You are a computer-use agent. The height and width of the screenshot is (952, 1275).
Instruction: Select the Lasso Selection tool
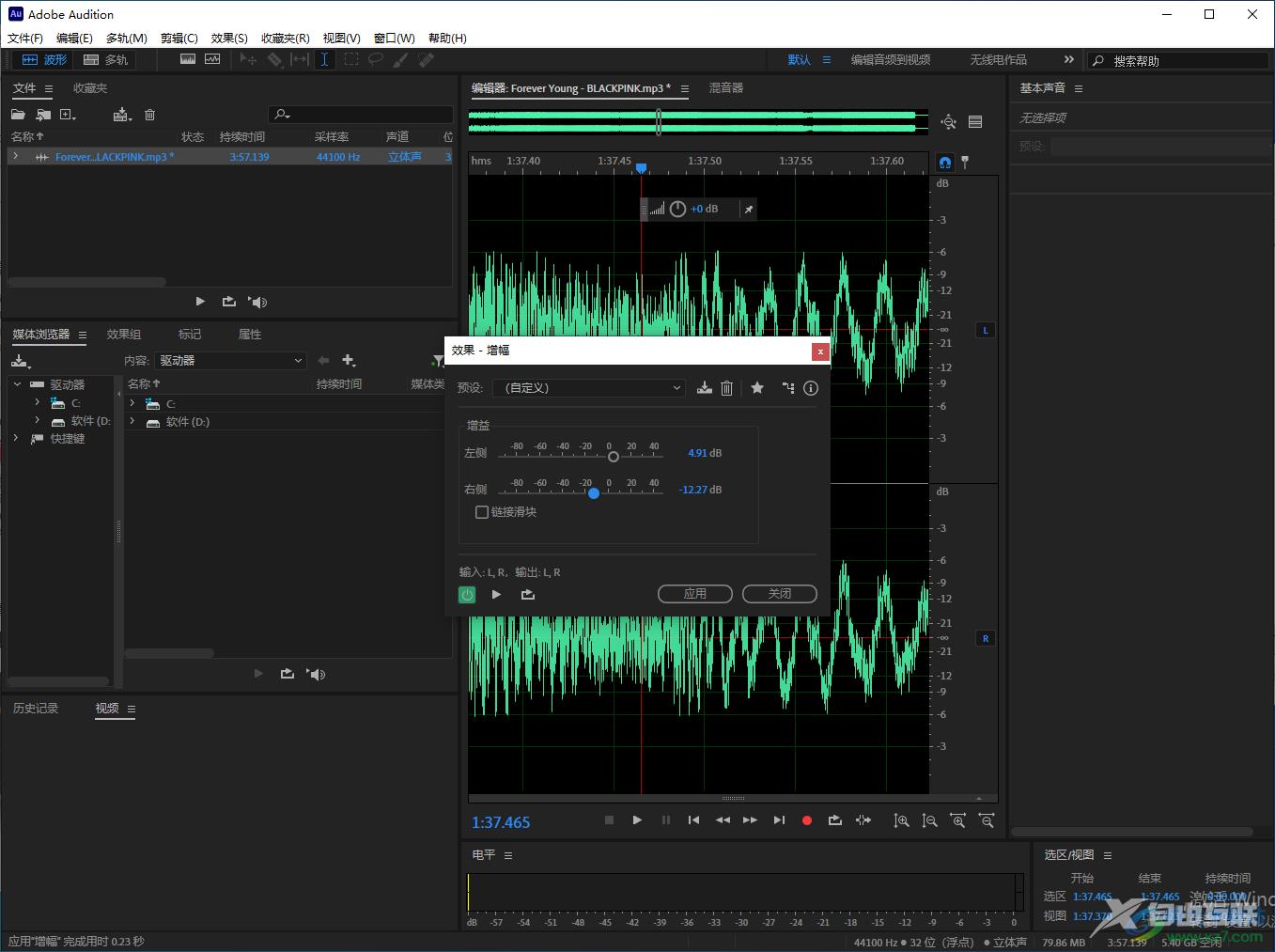376,59
